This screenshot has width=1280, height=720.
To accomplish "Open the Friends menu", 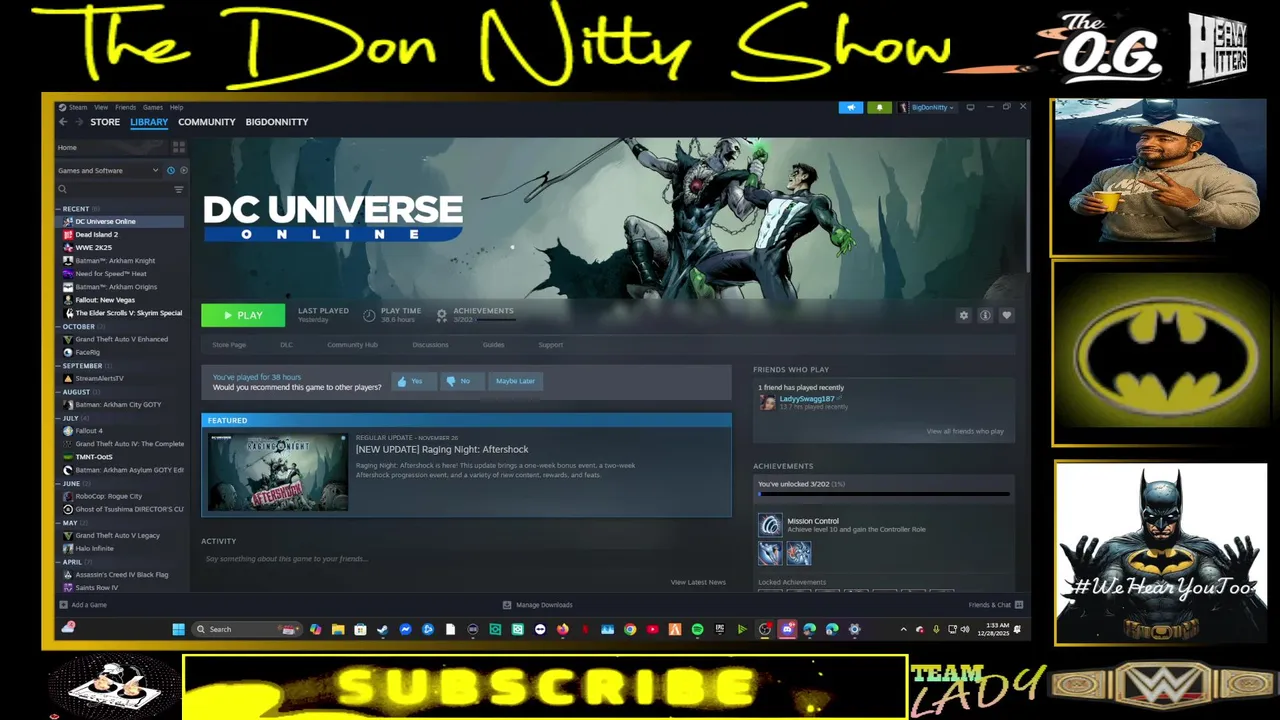I will [125, 107].
